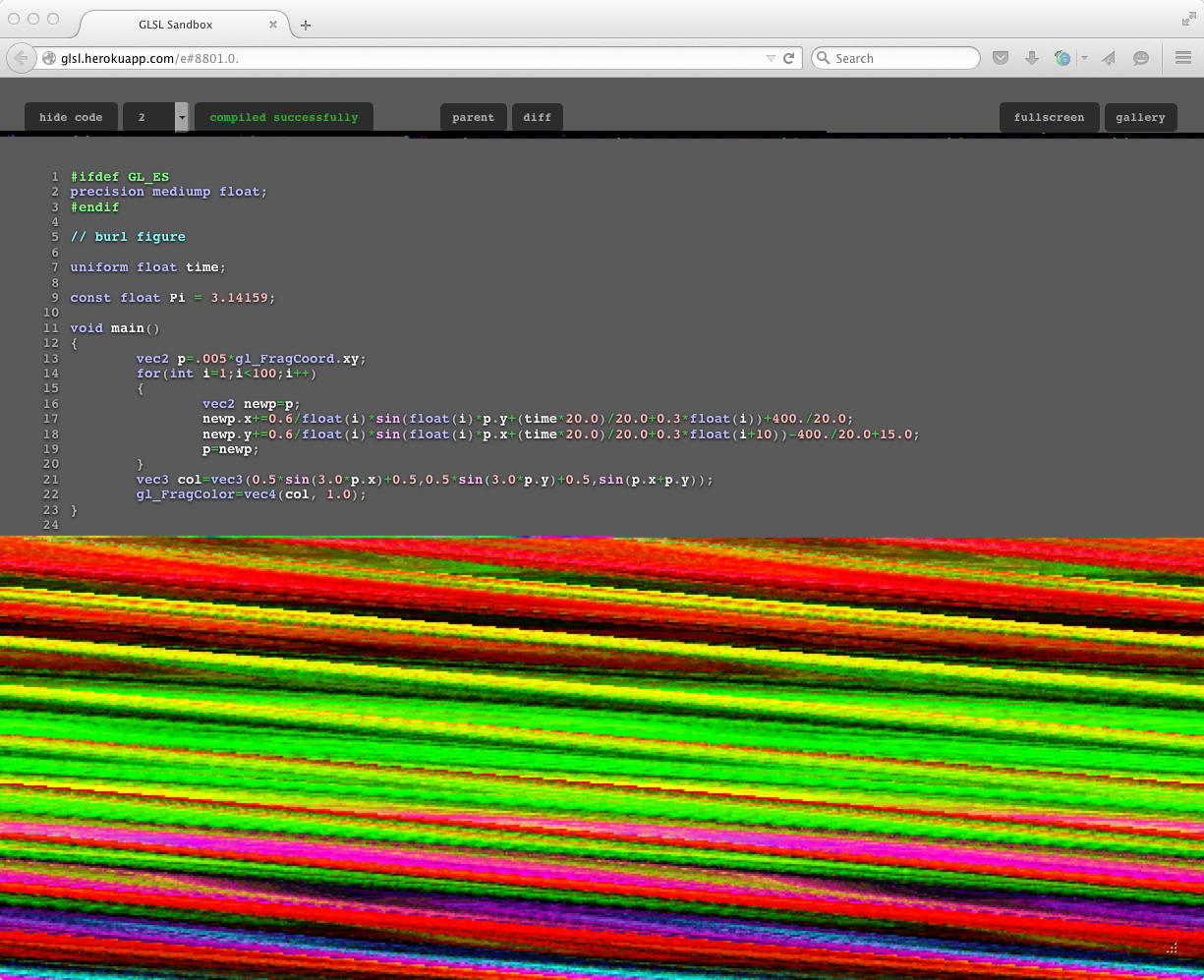Click 'p=newp;' on line 19
Viewport: 1204px width, 980px height.
(x=231, y=449)
